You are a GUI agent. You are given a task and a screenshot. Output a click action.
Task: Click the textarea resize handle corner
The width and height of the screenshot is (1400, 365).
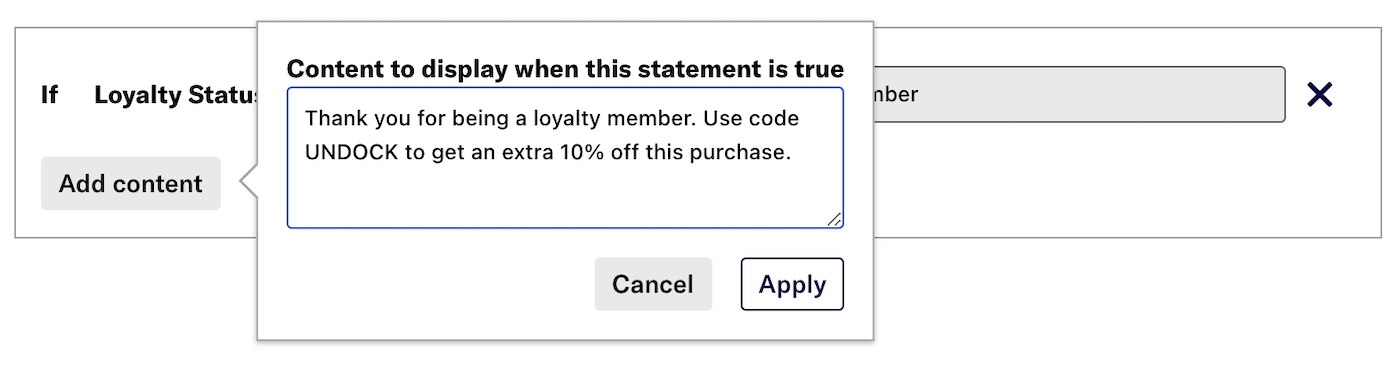[835, 219]
